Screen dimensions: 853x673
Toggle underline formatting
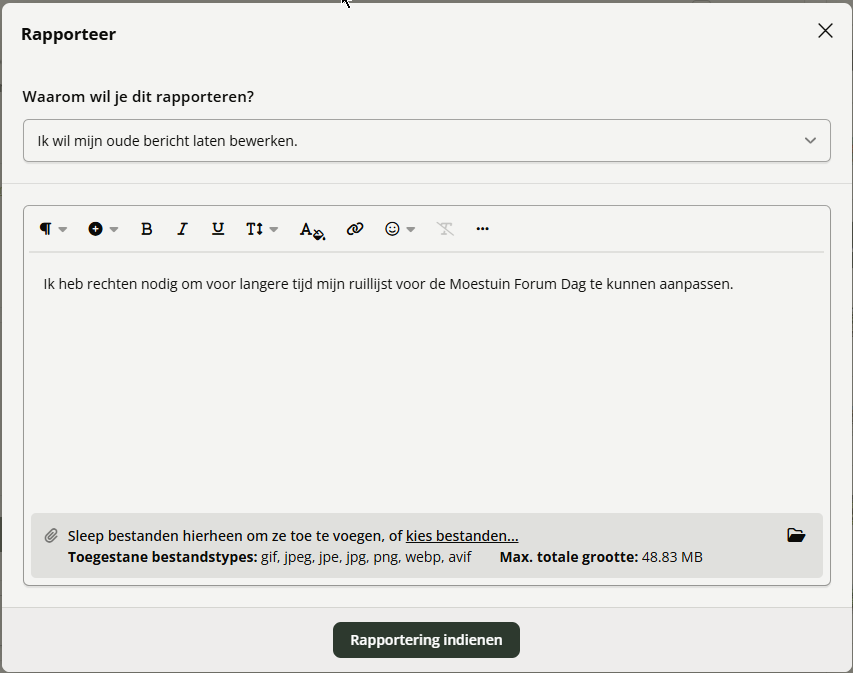click(x=218, y=229)
